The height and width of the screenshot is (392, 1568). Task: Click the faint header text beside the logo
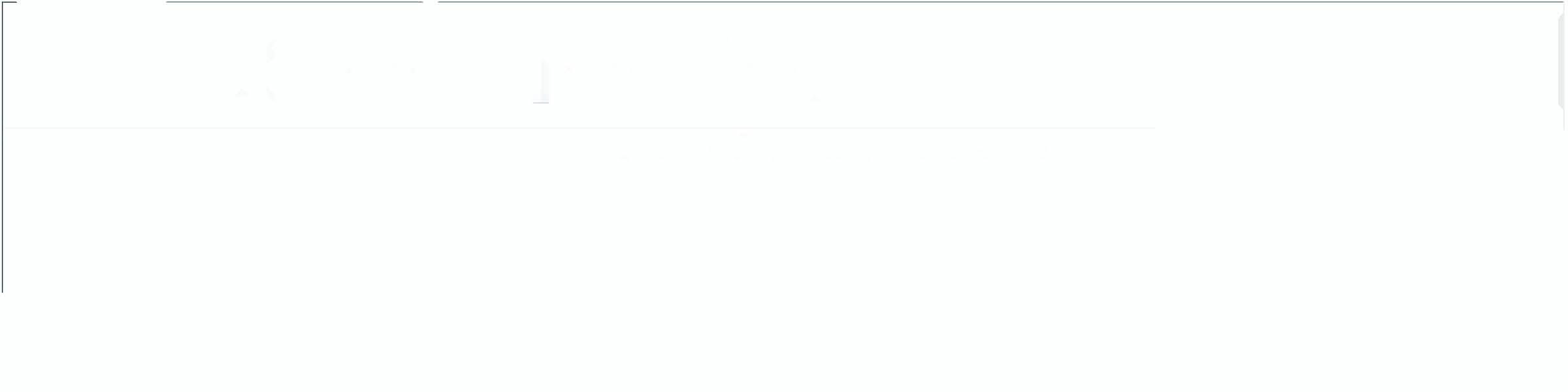pos(379,67)
